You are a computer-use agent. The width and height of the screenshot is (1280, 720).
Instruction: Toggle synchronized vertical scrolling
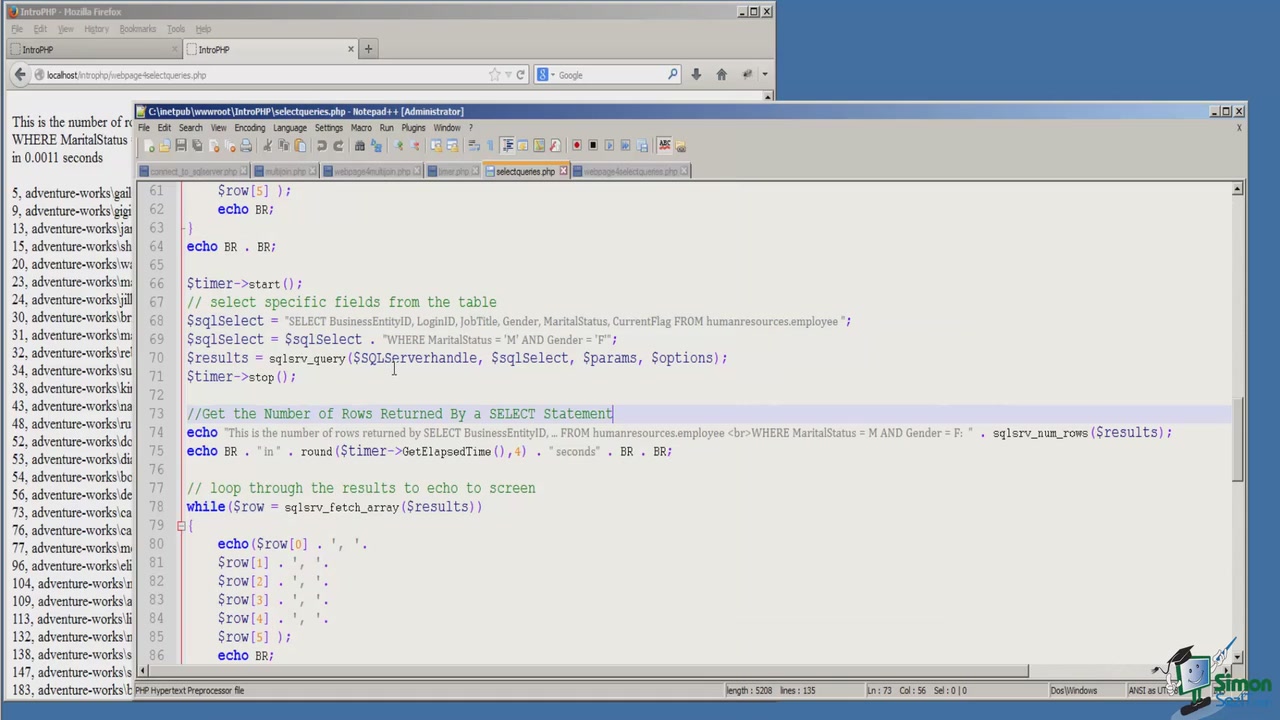[437, 146]
